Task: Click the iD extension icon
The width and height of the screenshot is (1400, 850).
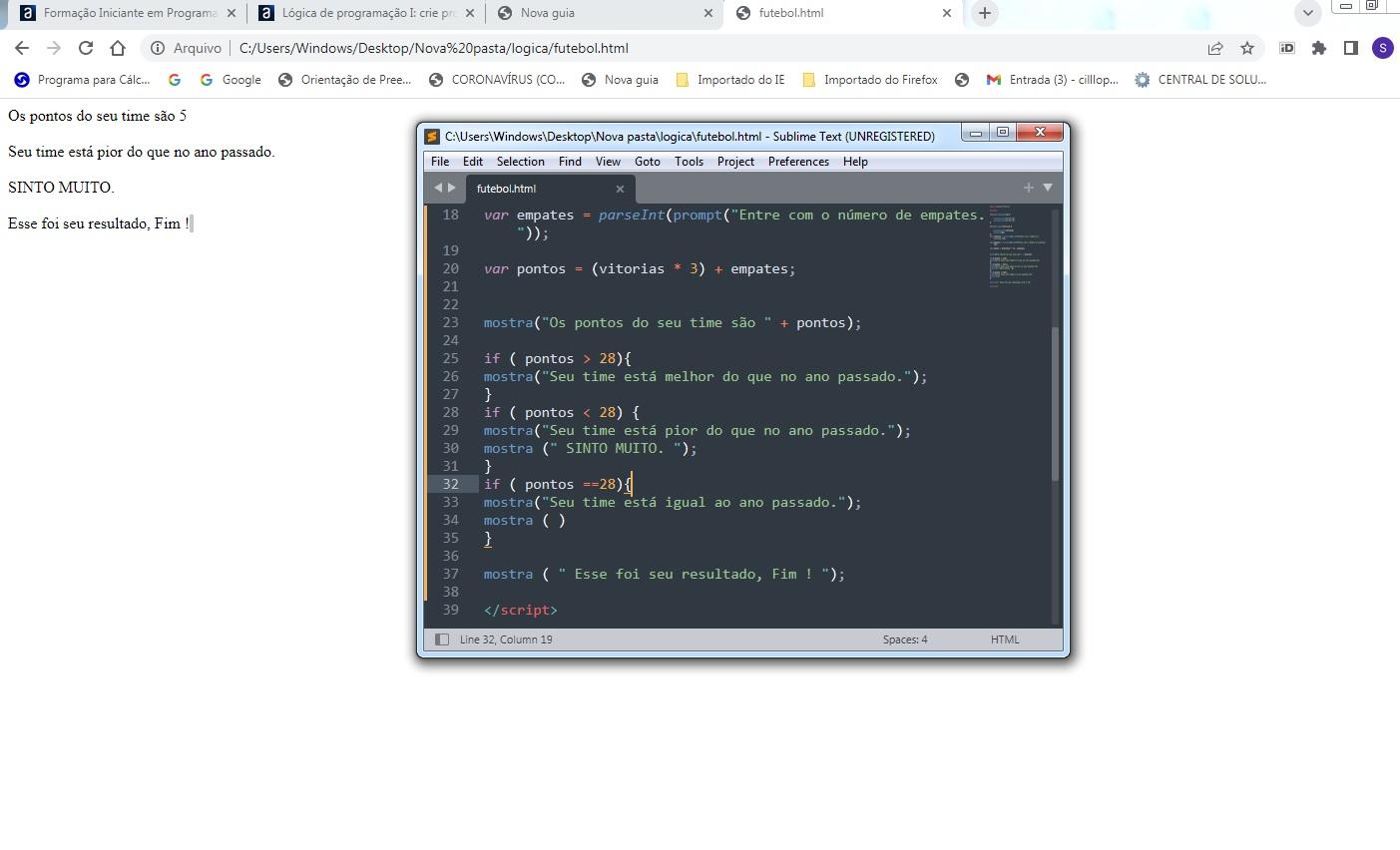Action: coord(1287,48)
